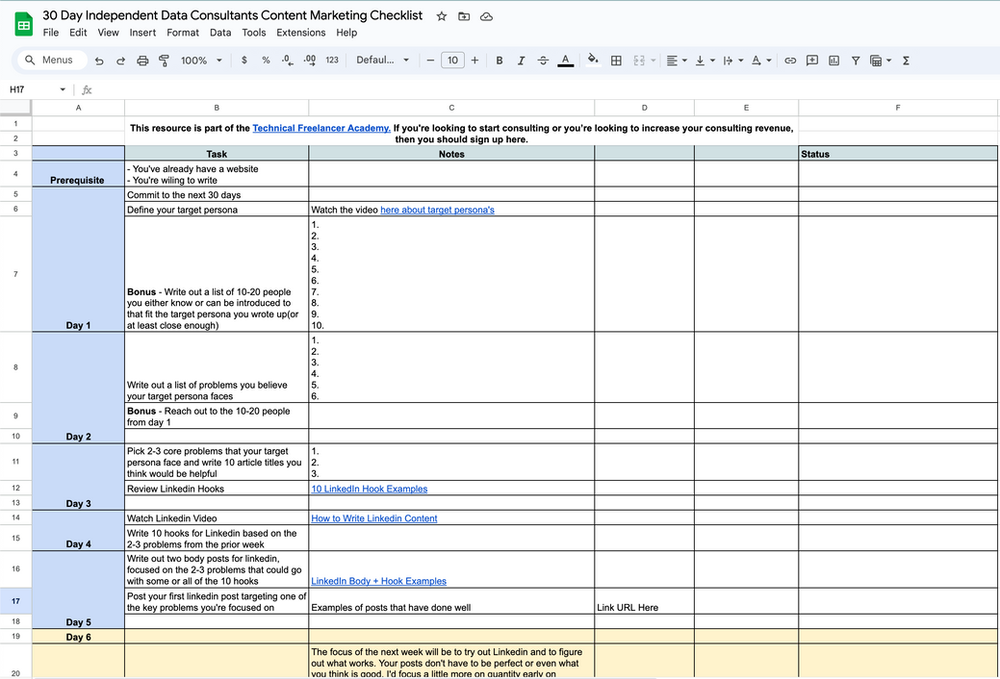Viewport: 1000px width, 679px height.
Task: Click the Undo arrow
Action: tap(99, 61)
